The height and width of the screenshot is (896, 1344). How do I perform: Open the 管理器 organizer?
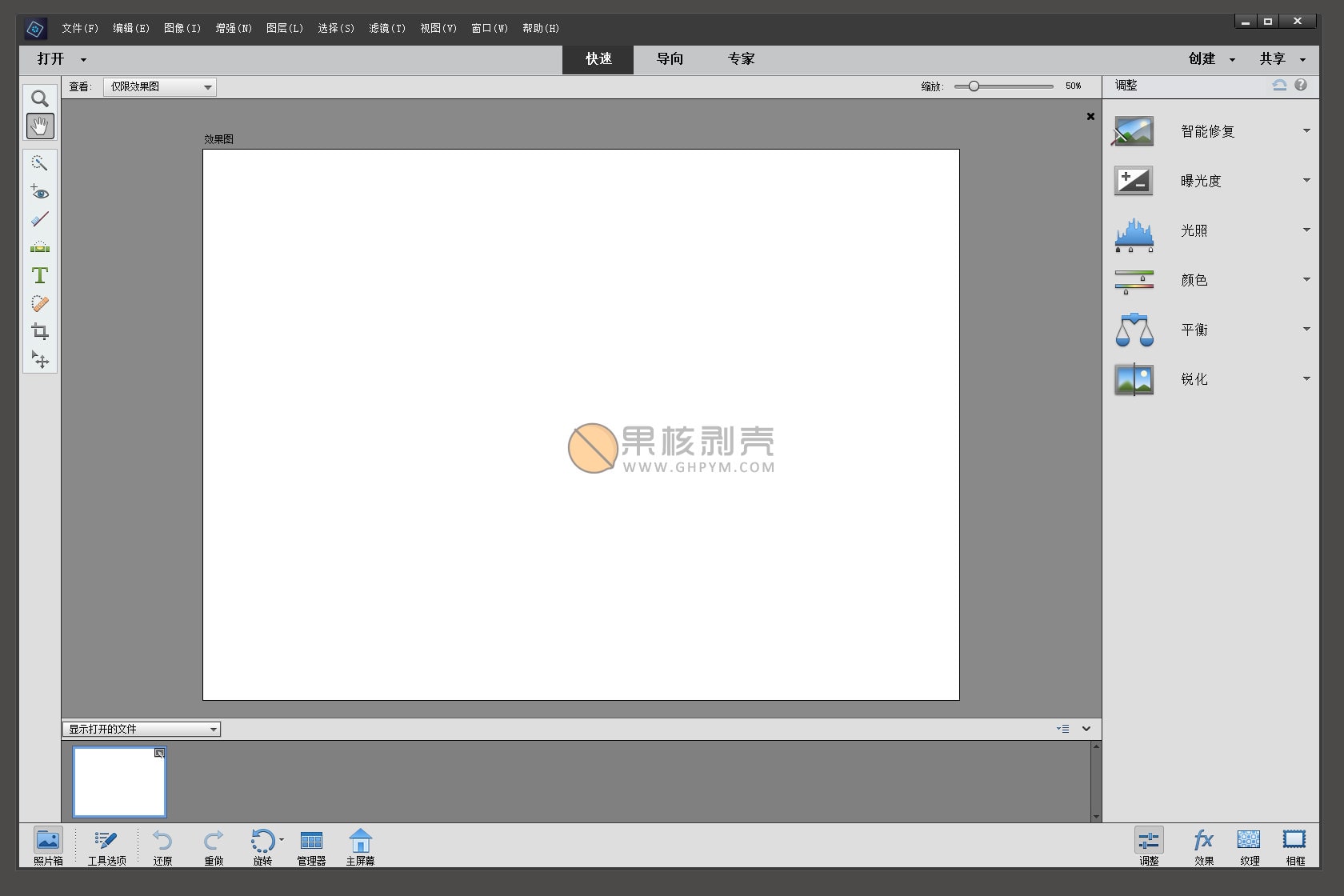(311, 846)
